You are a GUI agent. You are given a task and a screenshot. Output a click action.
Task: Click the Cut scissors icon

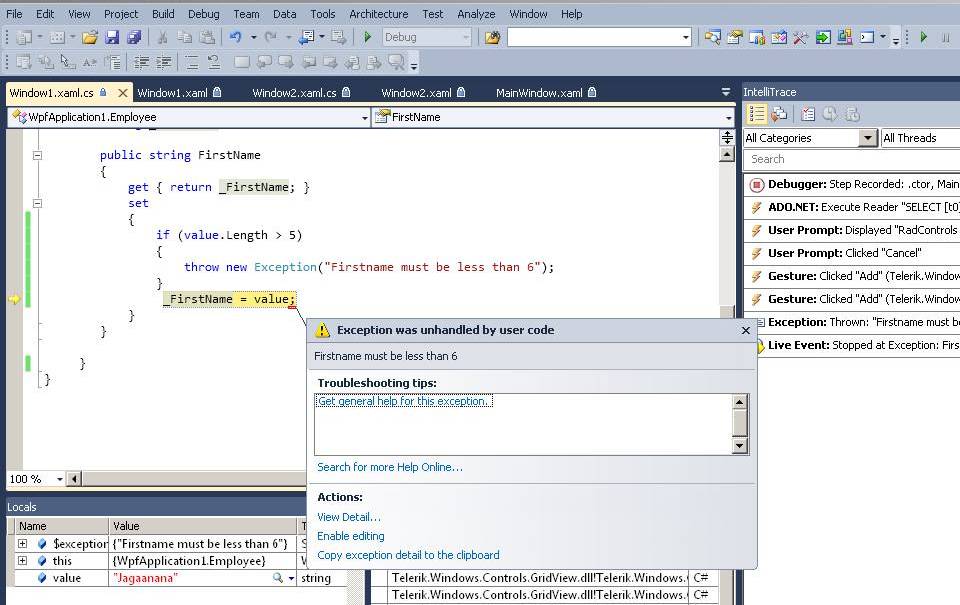[x=162, y=37]
